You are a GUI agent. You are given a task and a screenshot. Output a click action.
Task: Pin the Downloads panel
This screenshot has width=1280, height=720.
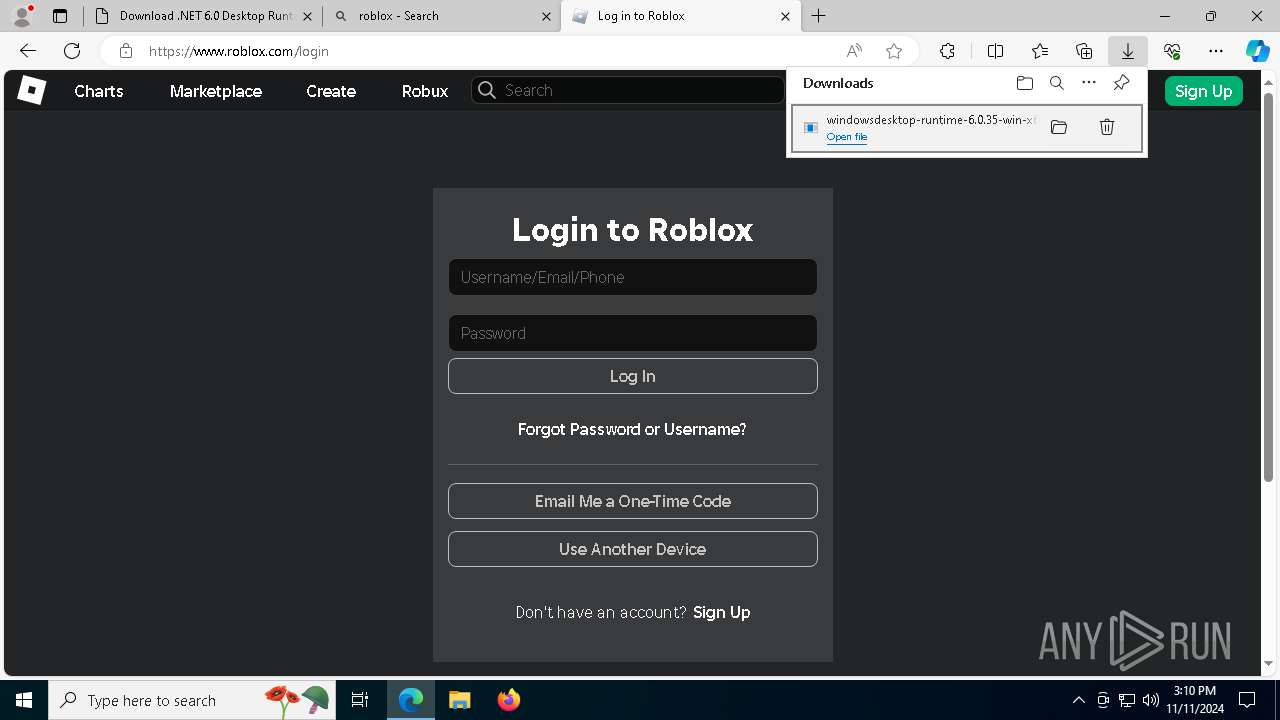tap(1121, 83)
